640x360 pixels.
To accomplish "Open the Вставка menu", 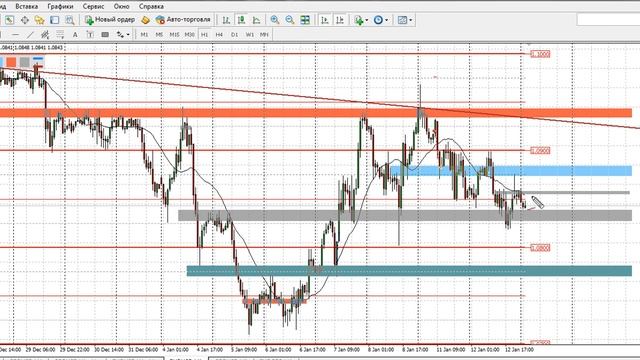I will pos(27,7).
